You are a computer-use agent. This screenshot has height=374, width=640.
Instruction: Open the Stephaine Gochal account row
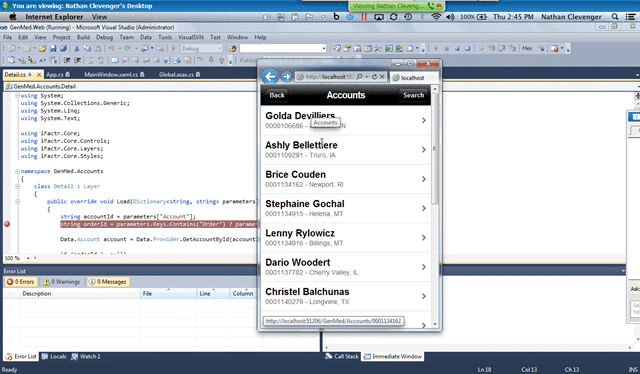point(346,209)
